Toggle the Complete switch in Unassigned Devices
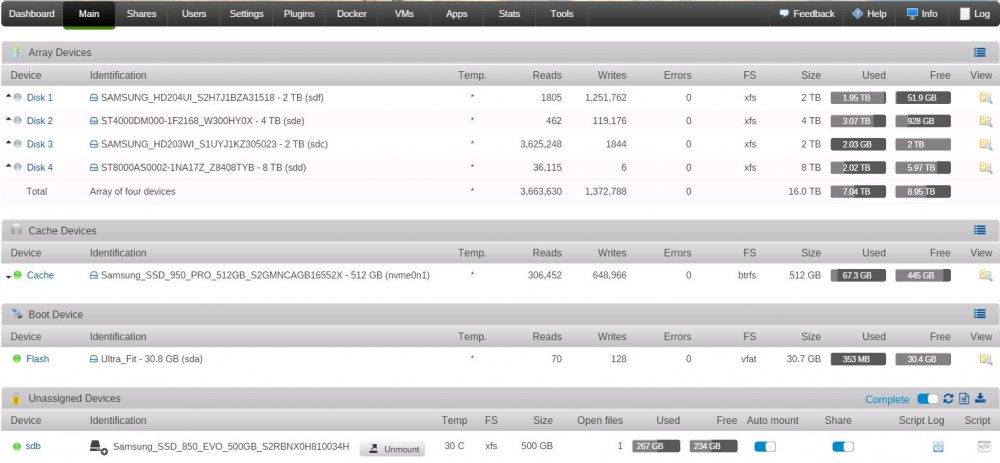1000x463 pixels. [x=927, y=399]
